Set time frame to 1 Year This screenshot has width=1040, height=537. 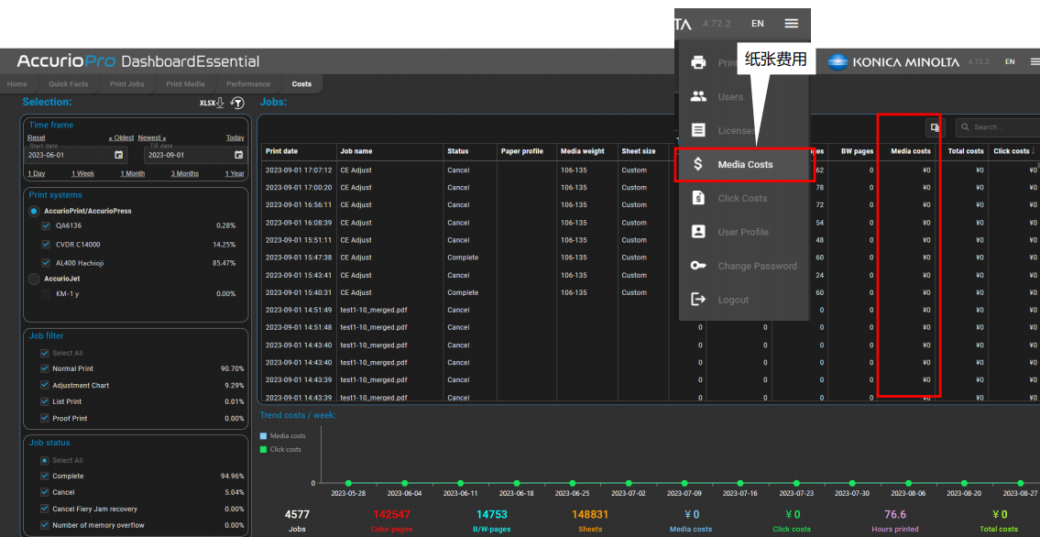234,174
